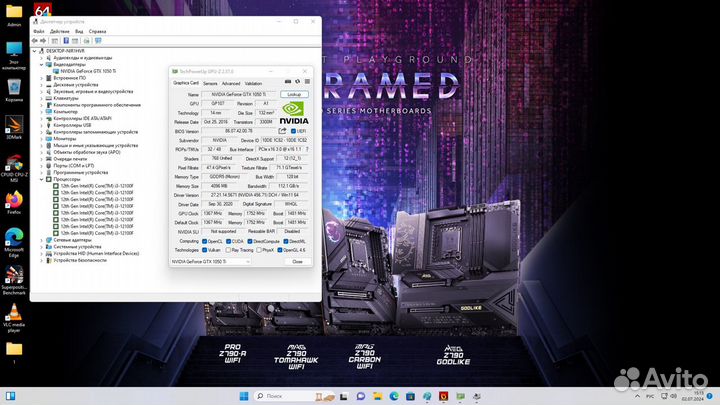Image resolution: width=720 pixels, height=405 pixels.
Task: Select the DESKTOP root node in Device Manager
Action: pos(65,51)
